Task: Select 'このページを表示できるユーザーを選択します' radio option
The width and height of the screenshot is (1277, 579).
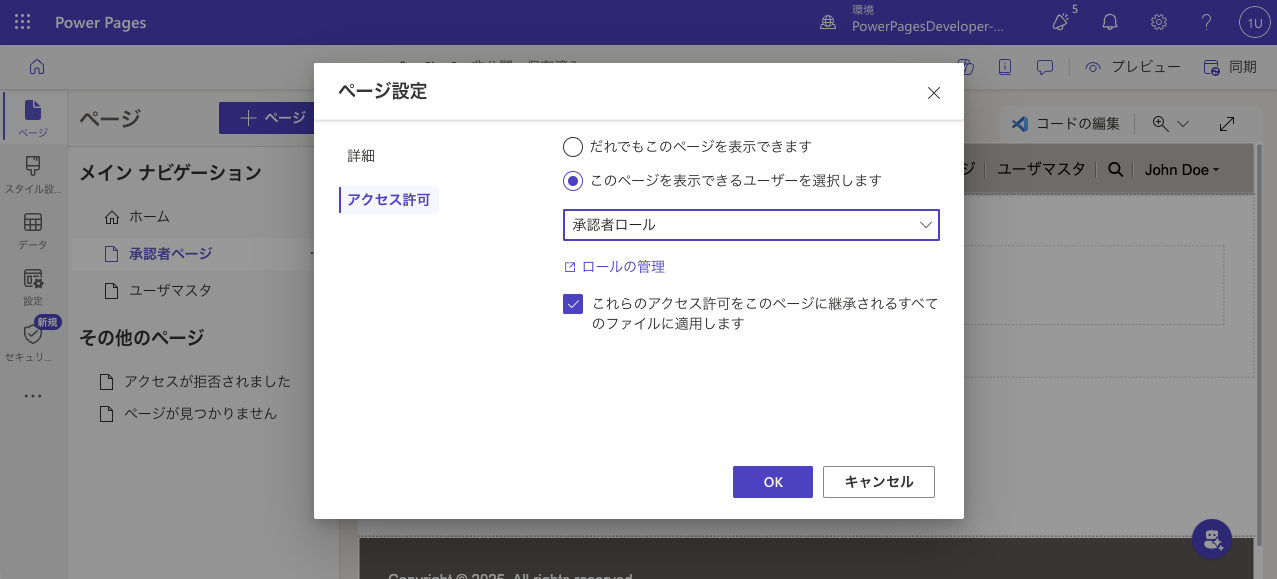Action: pyautogui.click(x=573, y=181)
